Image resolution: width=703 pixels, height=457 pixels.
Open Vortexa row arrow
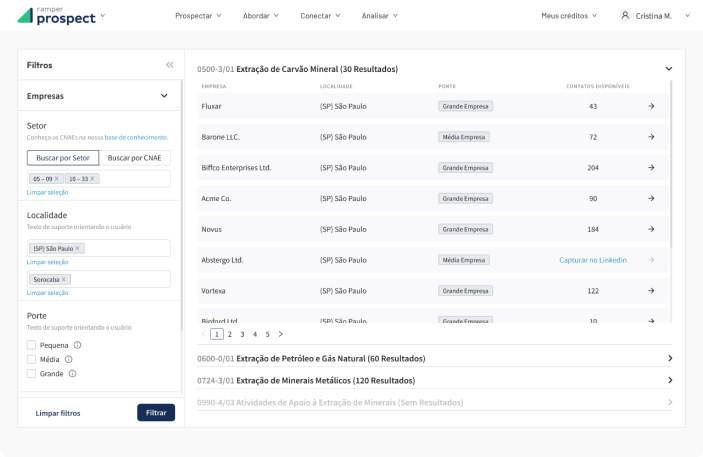click(651, 291)
